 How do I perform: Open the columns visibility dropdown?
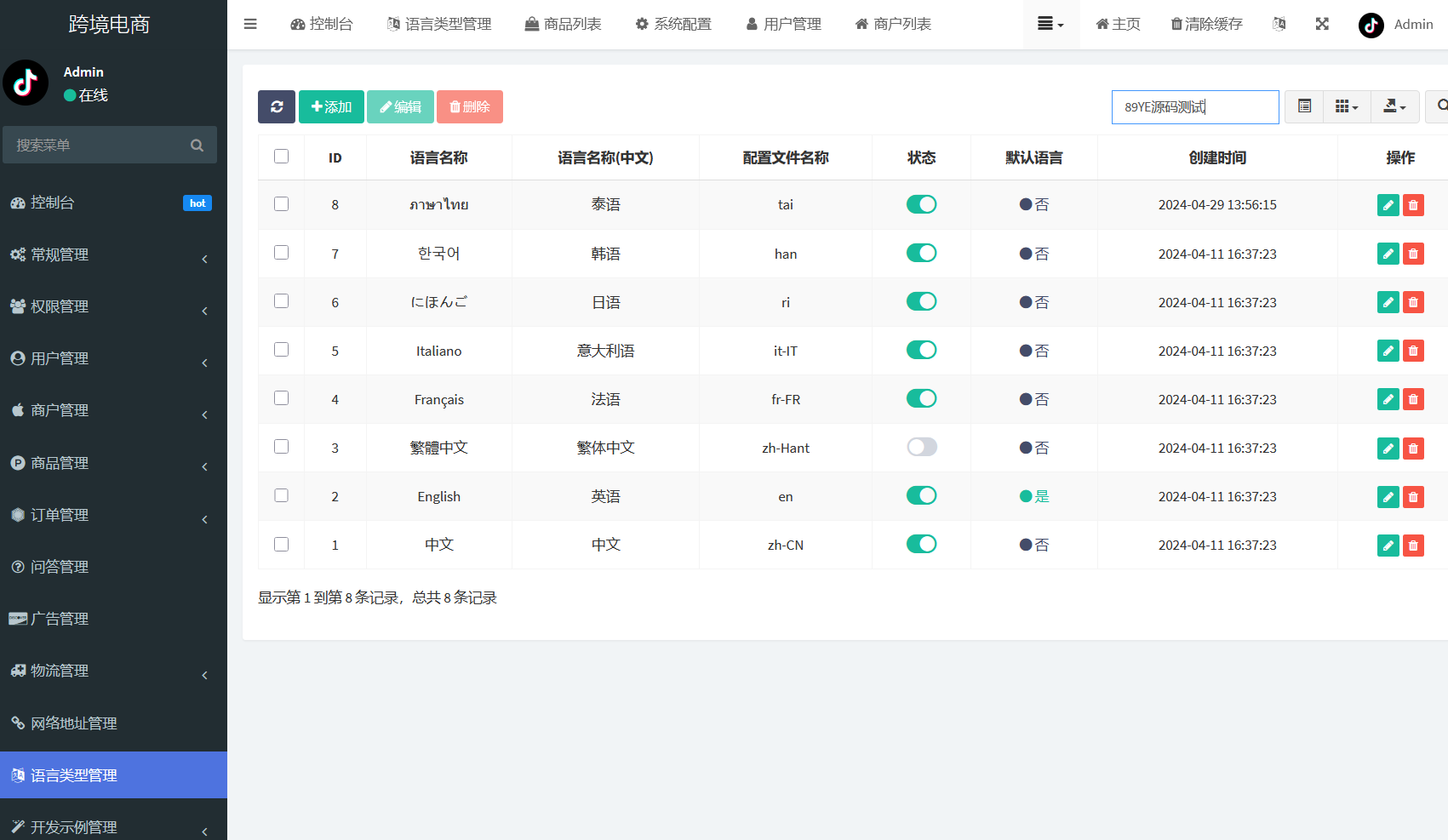[1347, 107]
